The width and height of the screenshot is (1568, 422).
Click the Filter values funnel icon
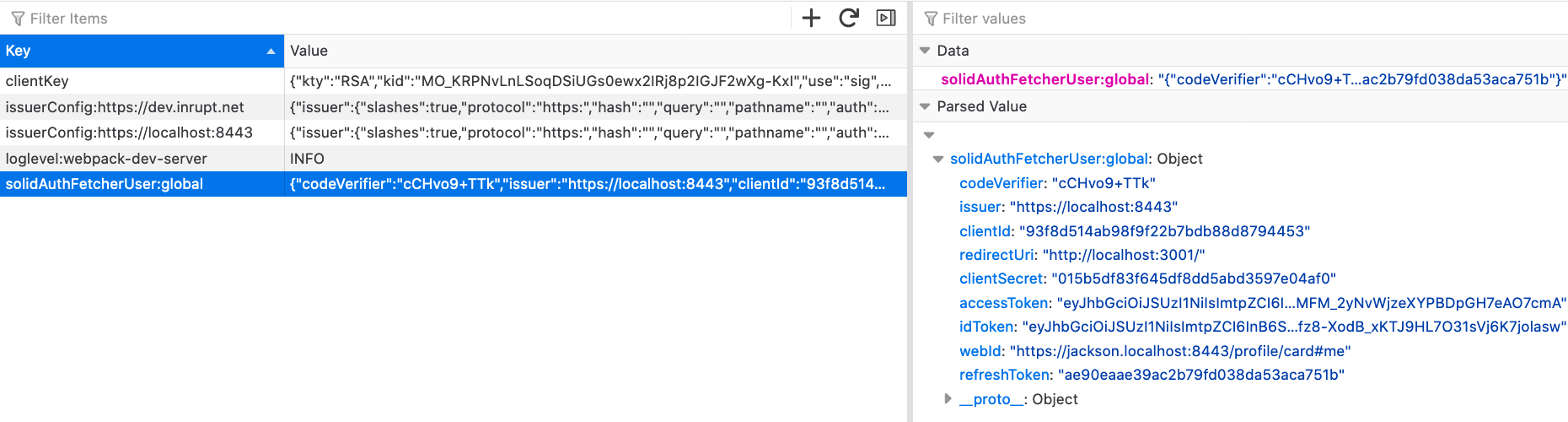[931, 19]
